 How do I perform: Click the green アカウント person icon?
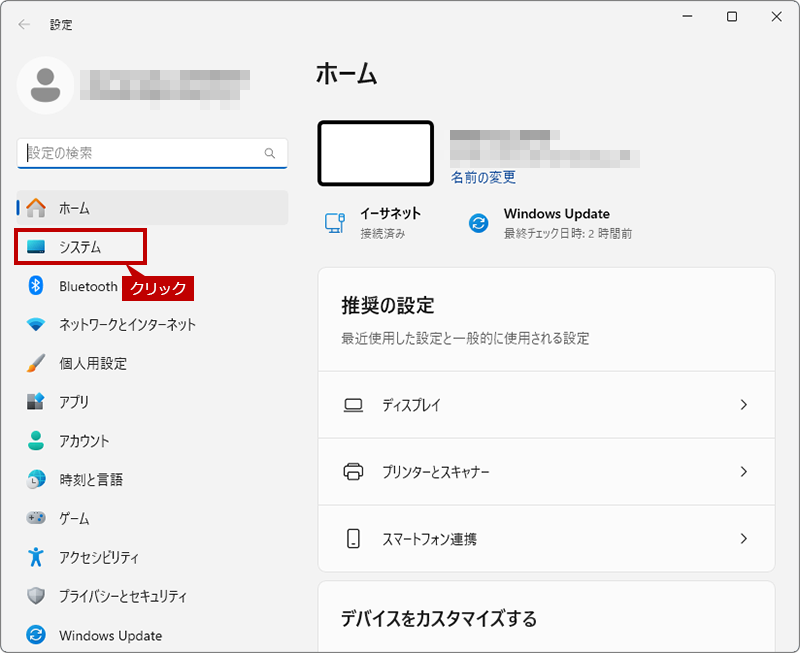36,440
